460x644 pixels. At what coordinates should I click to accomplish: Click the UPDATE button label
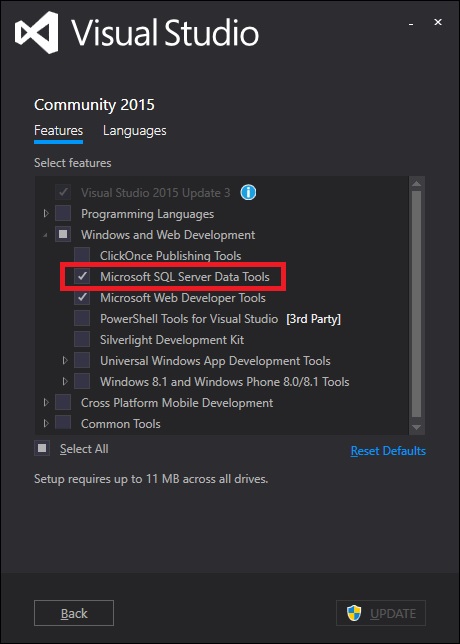(393, 614)
